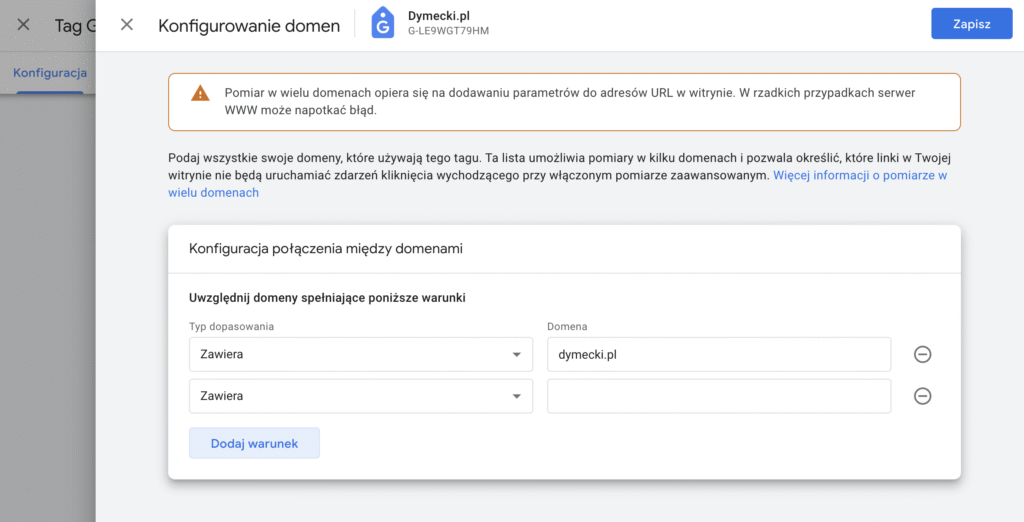Add a condition with Dodaj warunek

254,443
